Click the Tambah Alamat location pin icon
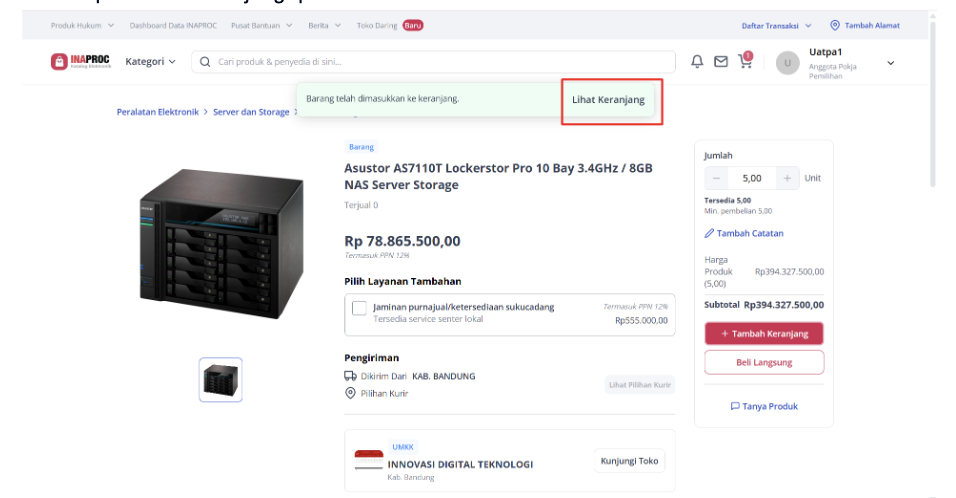956x498 pixels. (835, 25)
